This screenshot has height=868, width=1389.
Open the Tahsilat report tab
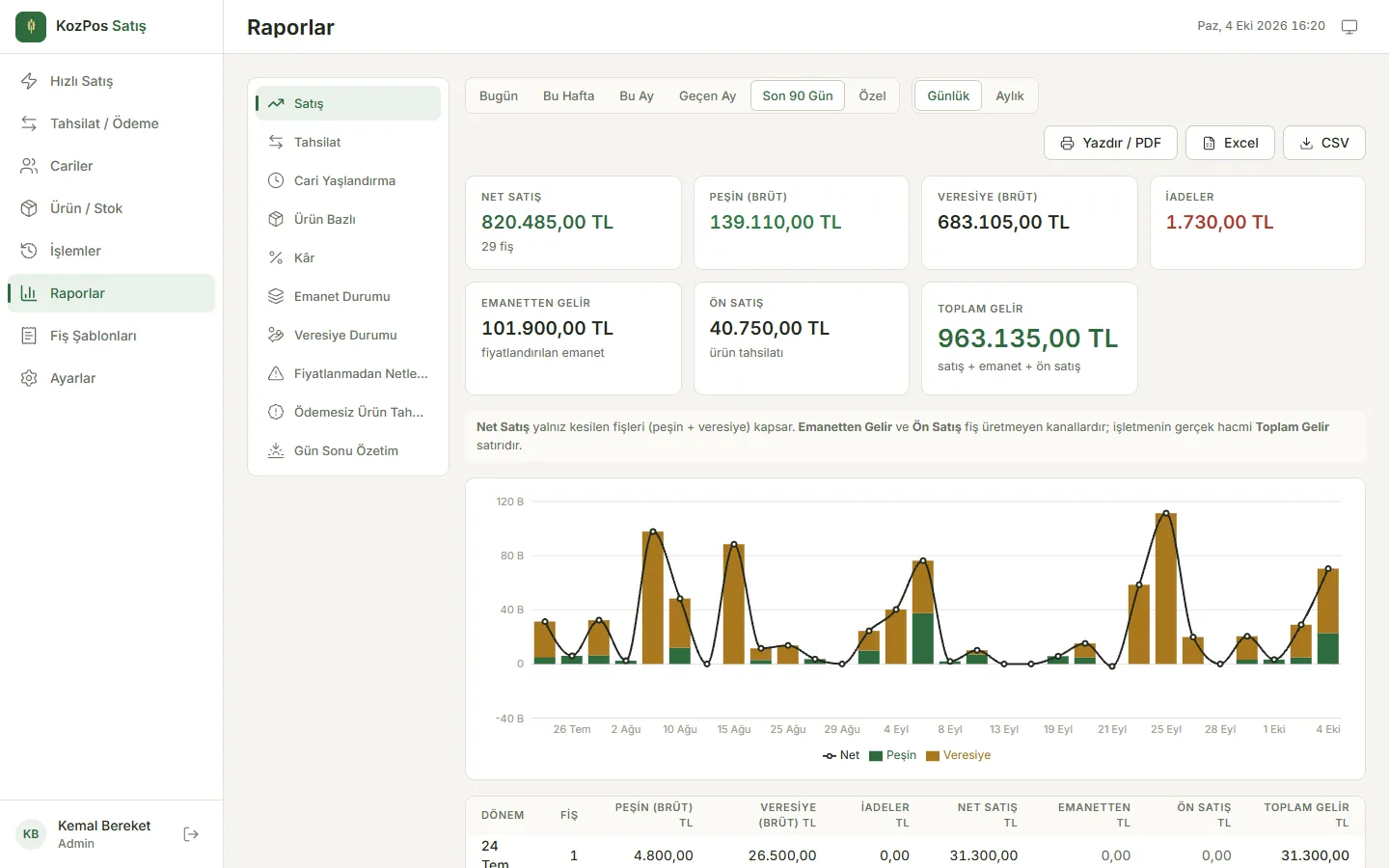(x=348, y=142)
